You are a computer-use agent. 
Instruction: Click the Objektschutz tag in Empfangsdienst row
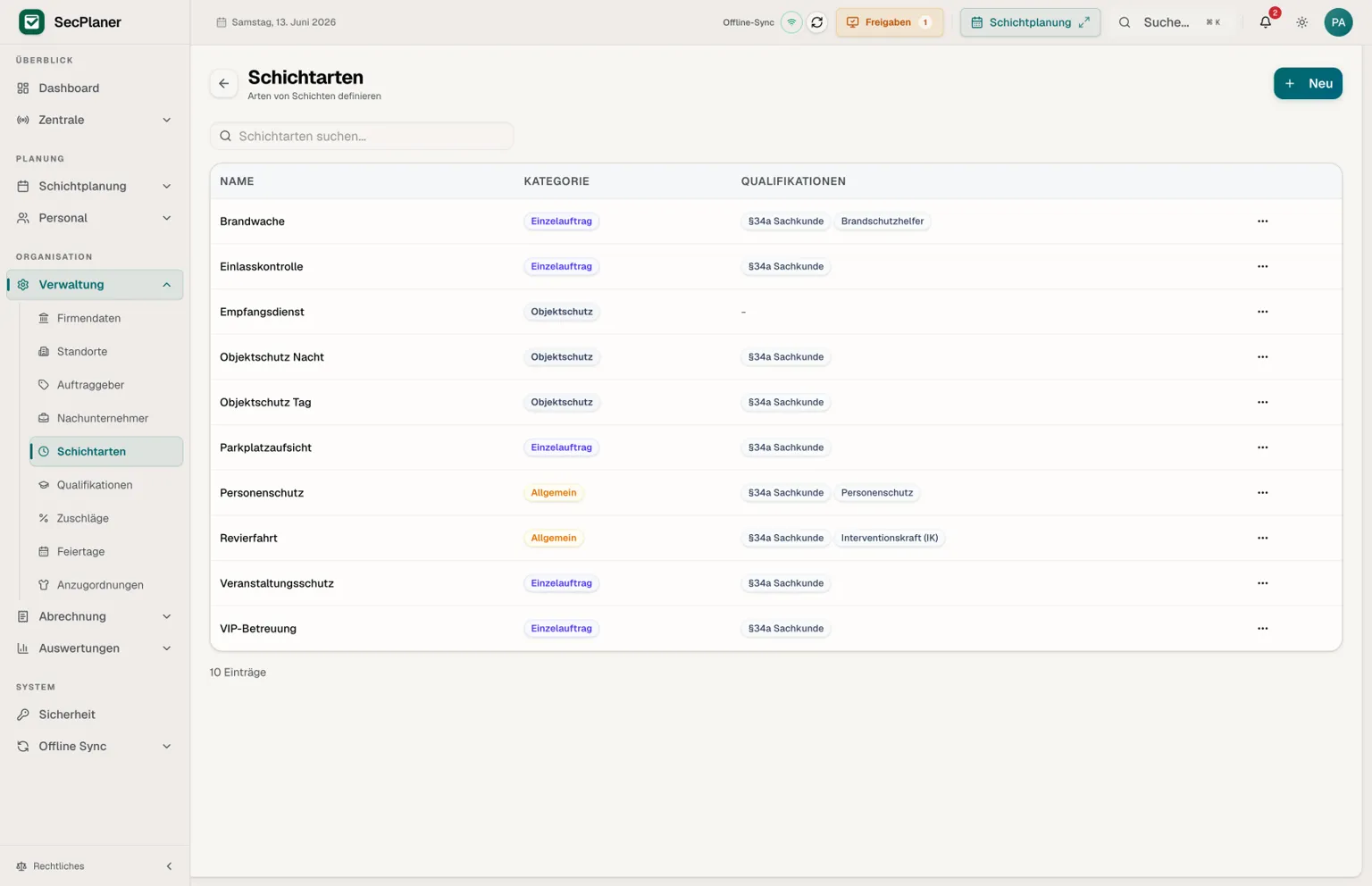pos(562,312)
